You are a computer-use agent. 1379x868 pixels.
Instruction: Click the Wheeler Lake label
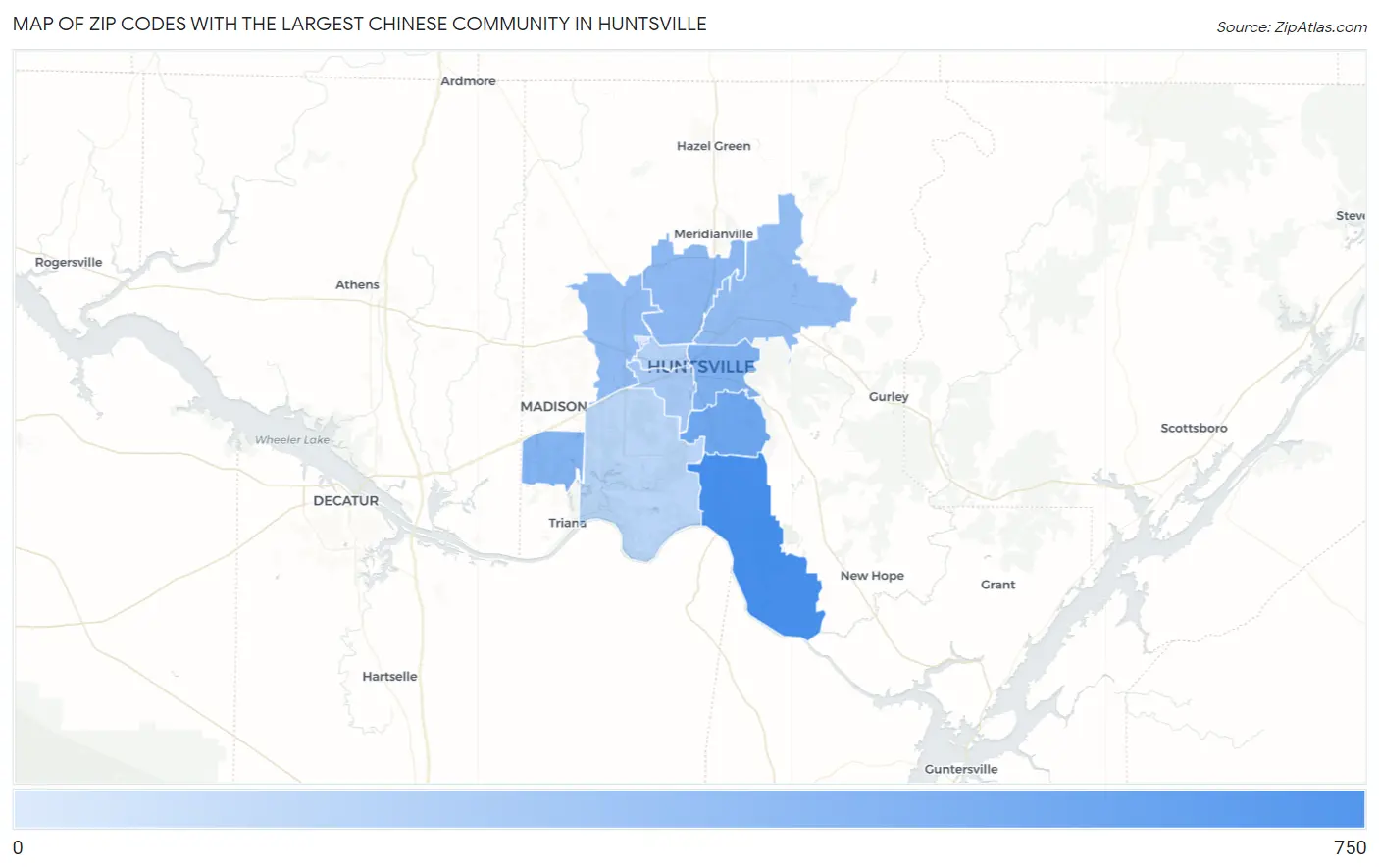(292, 439)
